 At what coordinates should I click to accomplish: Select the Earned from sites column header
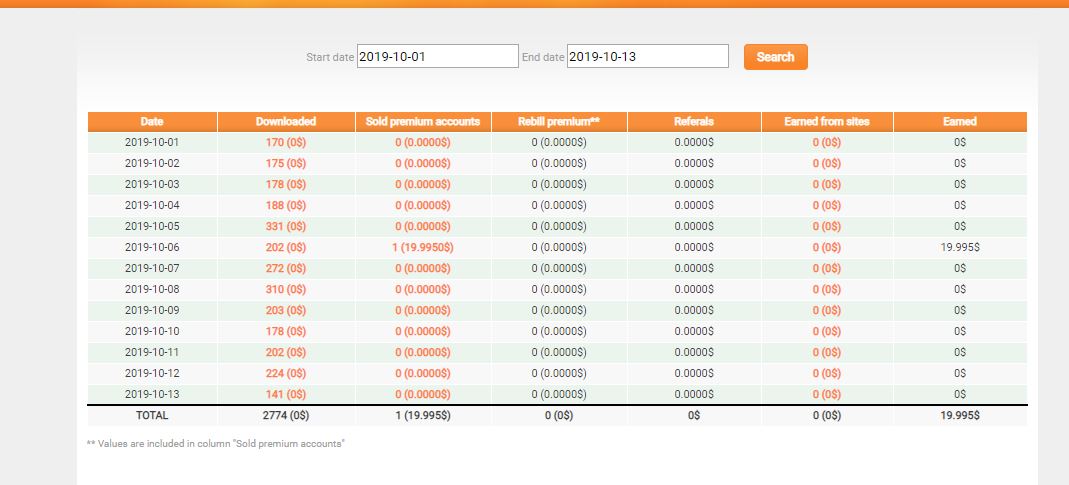coord(827,121)
